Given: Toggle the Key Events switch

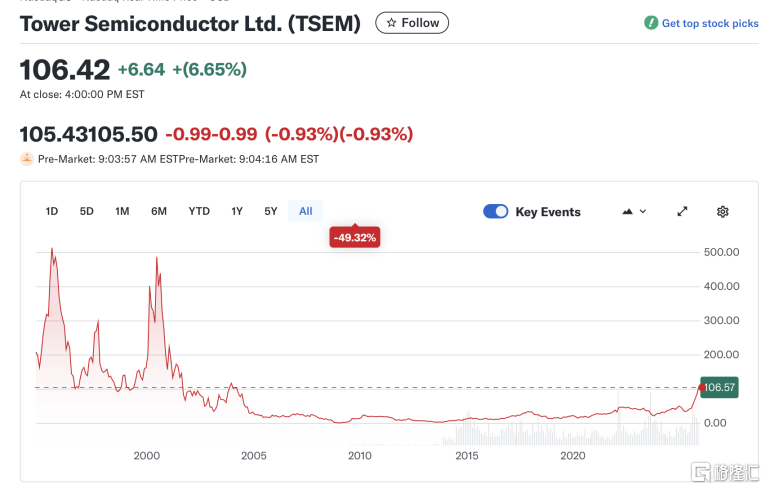Looking at the screenshot, I should pos(495,211).
